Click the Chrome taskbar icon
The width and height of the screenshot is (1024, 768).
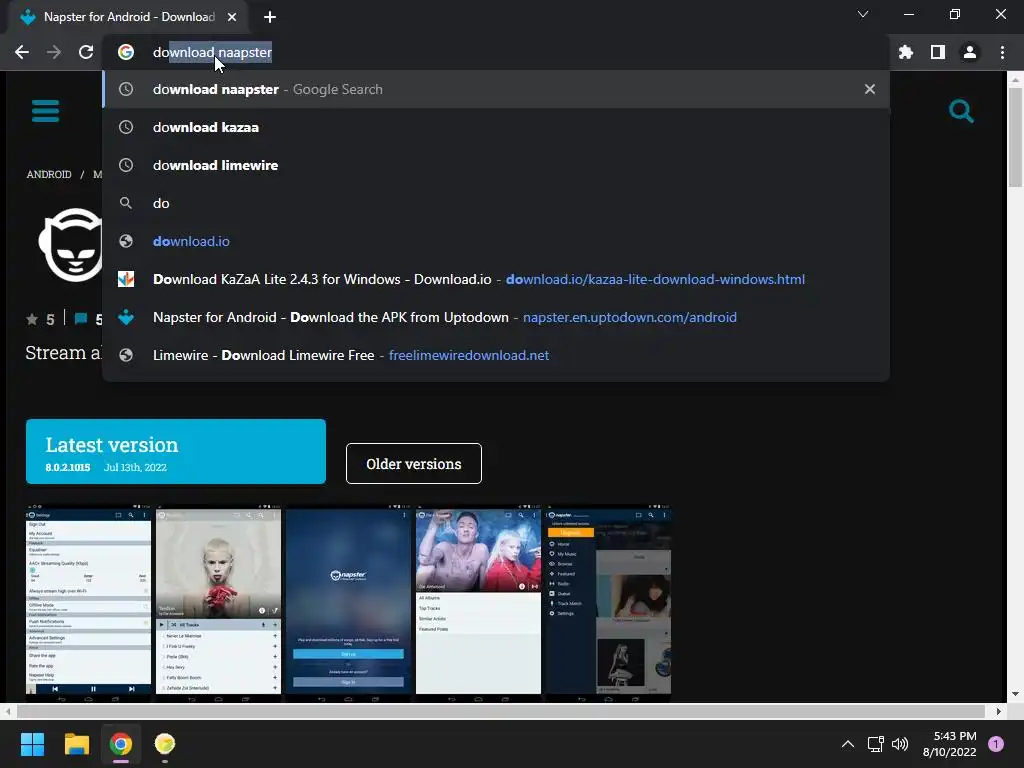click(x=121, y=744)
